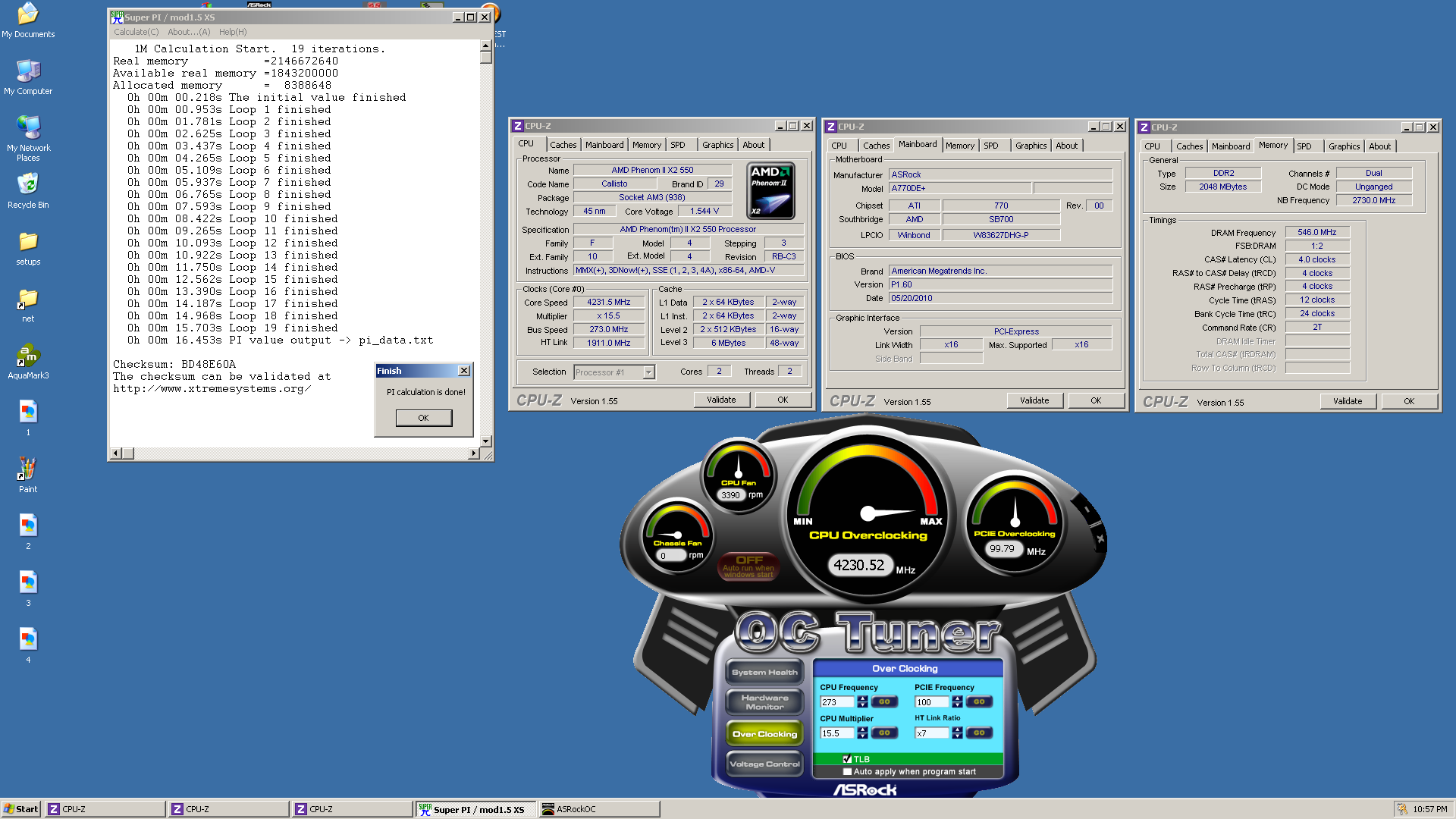The width and height of the screenshot is (1456, 819).
Task: Toggle the TLB checkbox in OC Tuner
Action: coord(847,759)
